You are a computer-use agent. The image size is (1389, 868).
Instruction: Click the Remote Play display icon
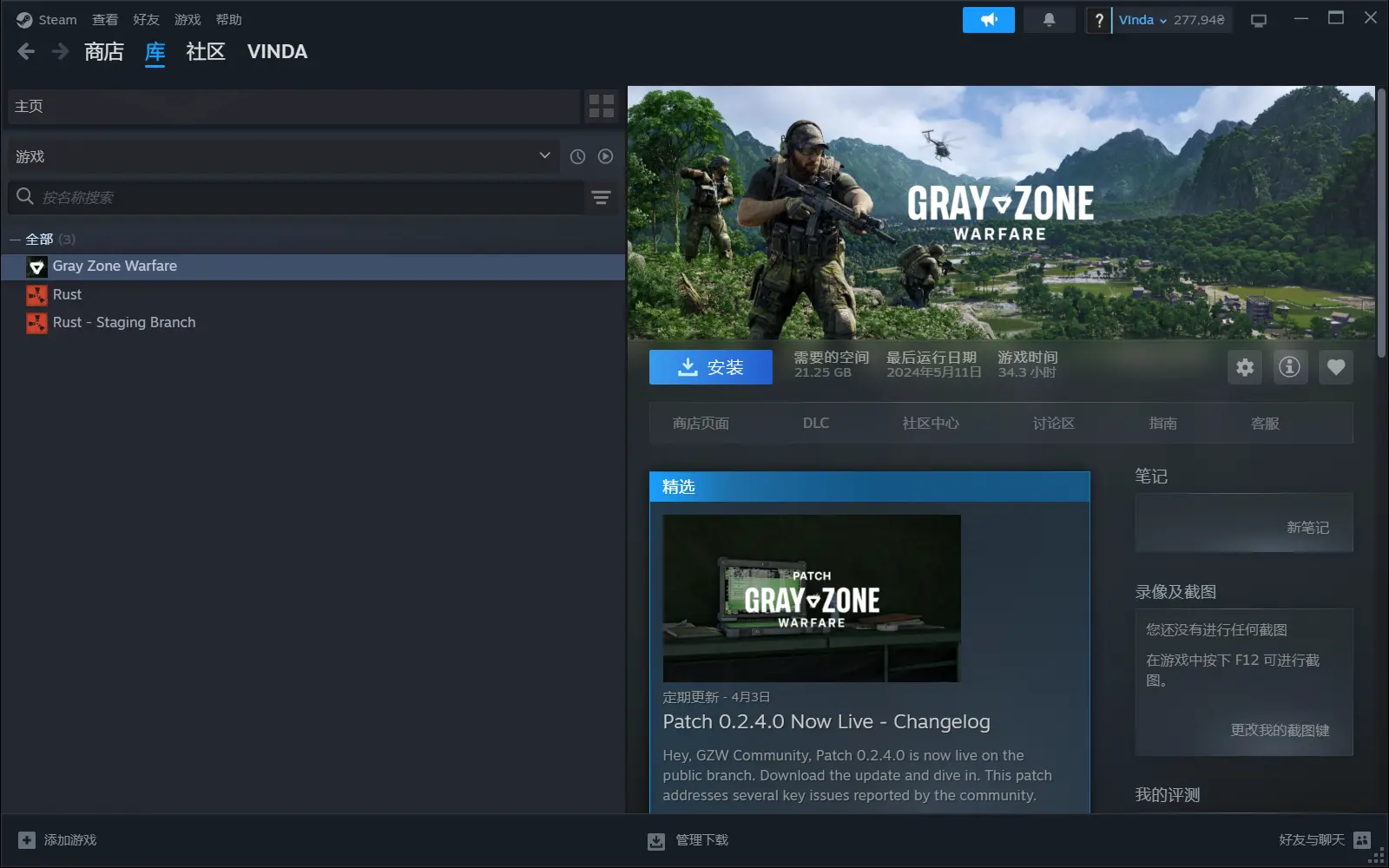pyautogui.click(x=1258, y=18)
